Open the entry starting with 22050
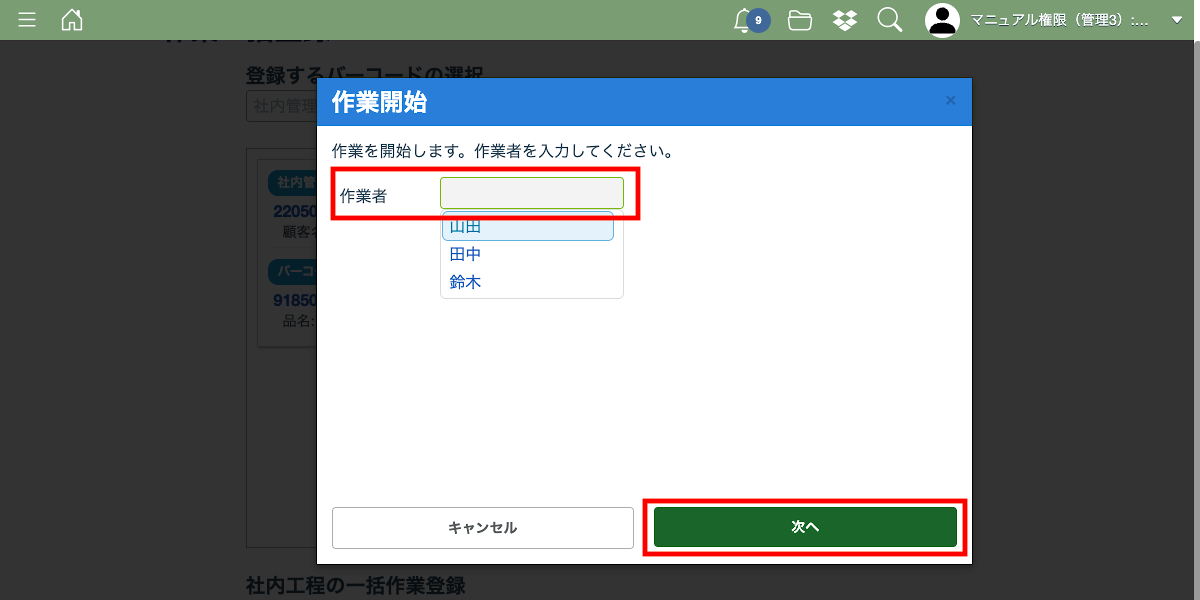Screen dimensions: 1200x600 tap(295, 211)
